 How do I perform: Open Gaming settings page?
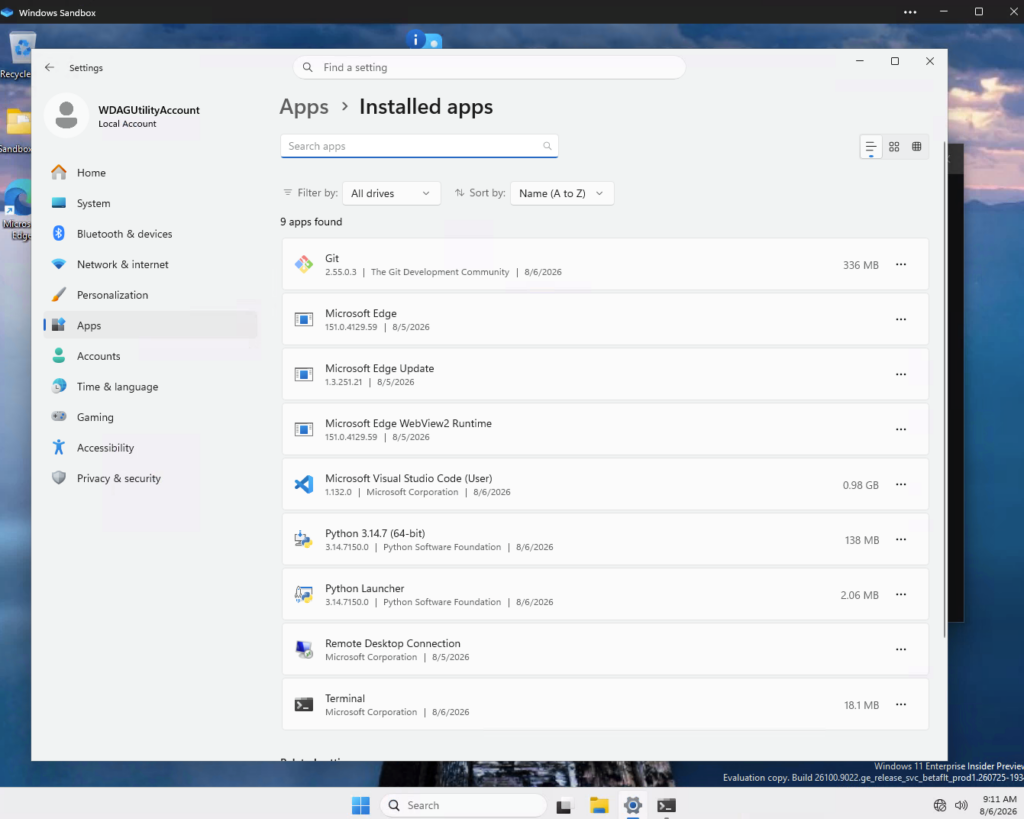(150, 417)
